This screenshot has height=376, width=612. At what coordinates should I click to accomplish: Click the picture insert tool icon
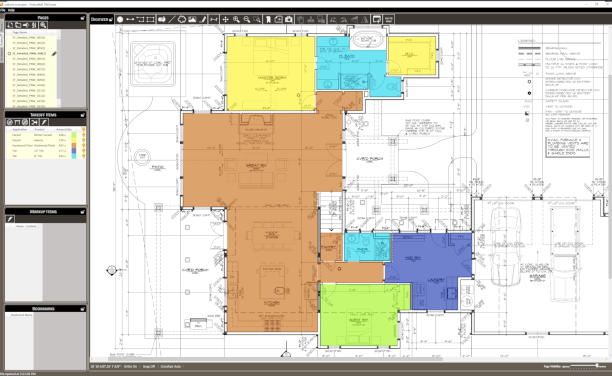click(192, 19)
